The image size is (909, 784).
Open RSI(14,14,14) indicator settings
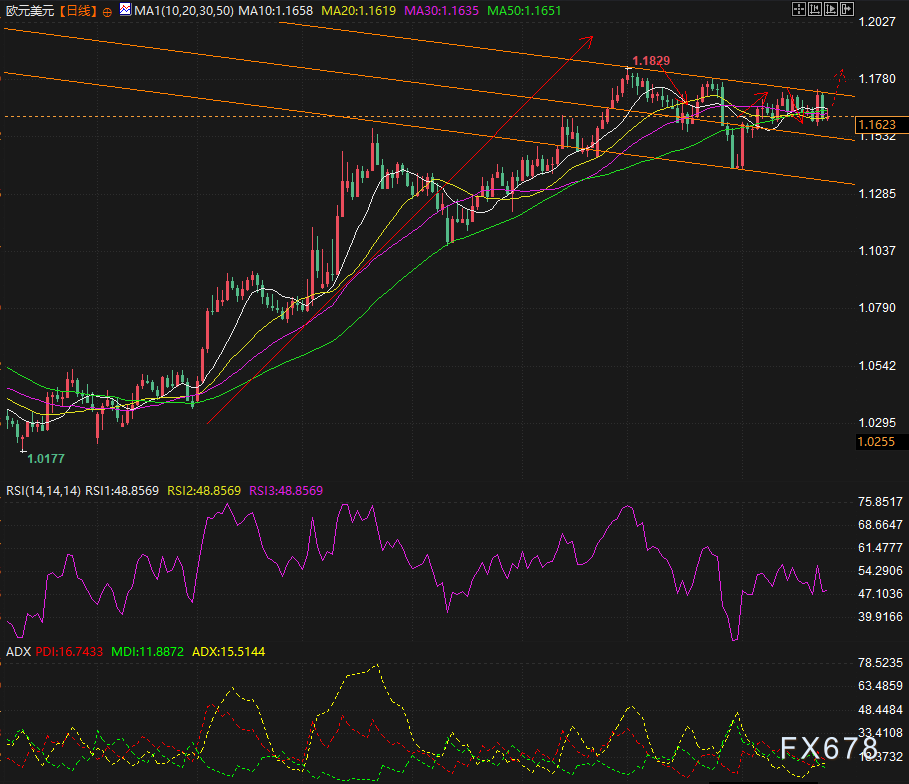[x=43, y=491]
